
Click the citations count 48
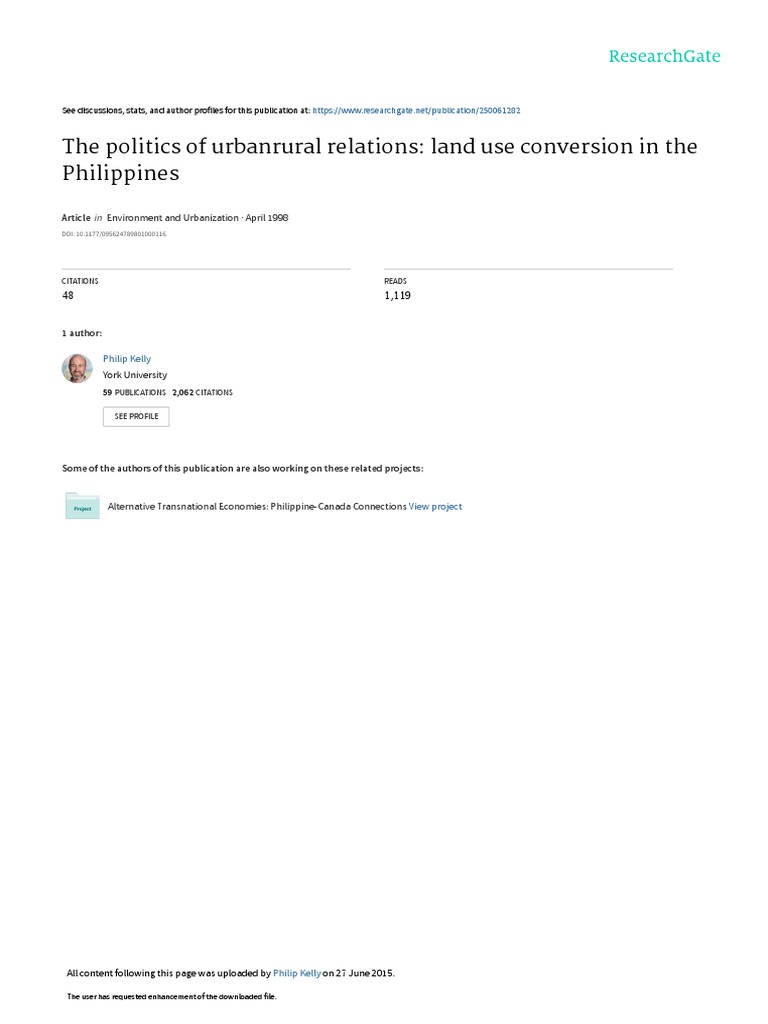click(x=68, y=295)
